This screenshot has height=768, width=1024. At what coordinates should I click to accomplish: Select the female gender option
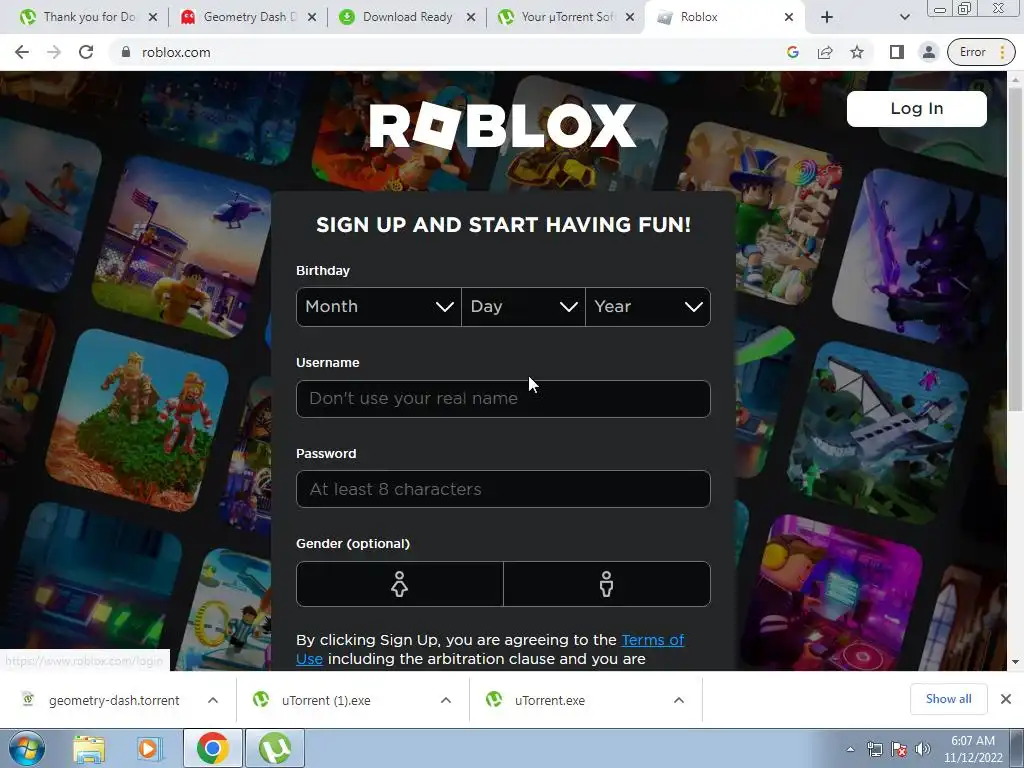point(400,584)
